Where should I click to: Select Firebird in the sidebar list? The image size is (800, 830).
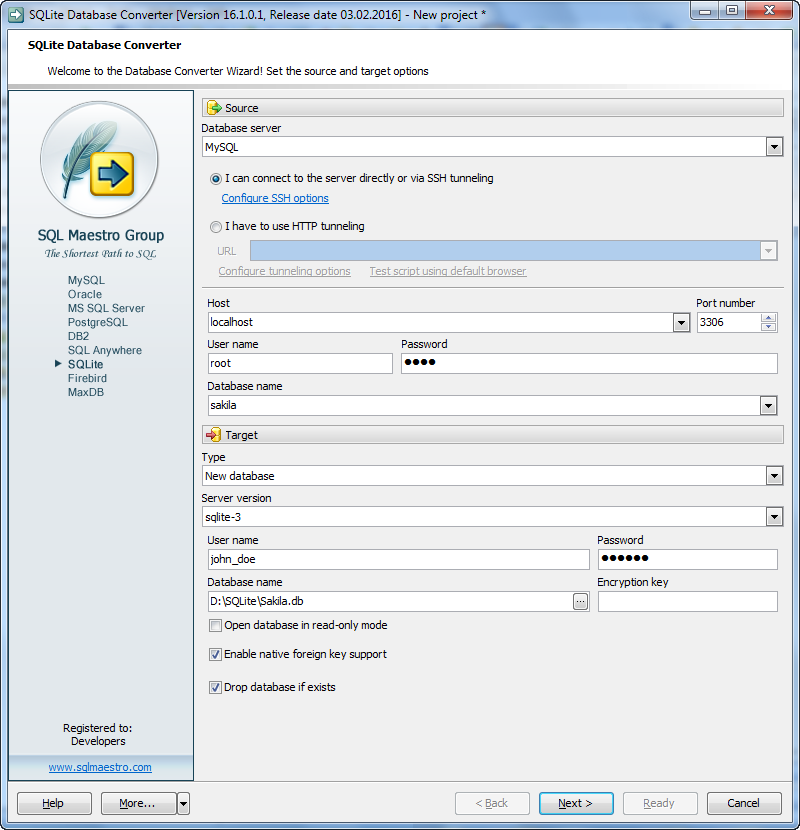[87, 378]
